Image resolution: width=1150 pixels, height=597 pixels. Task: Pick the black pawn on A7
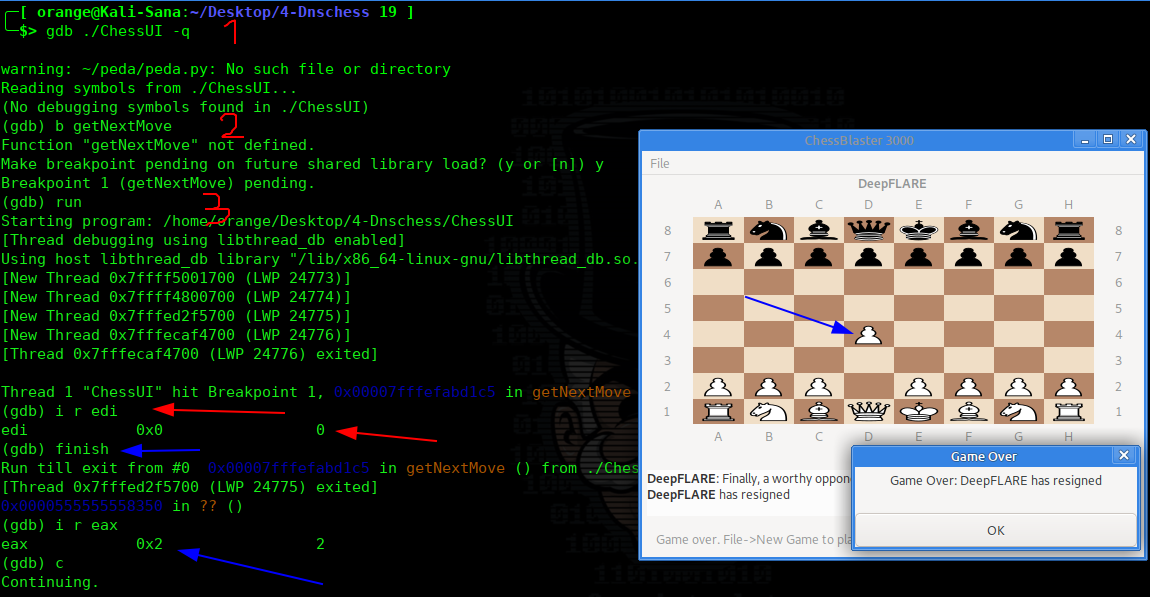(718, 257)
